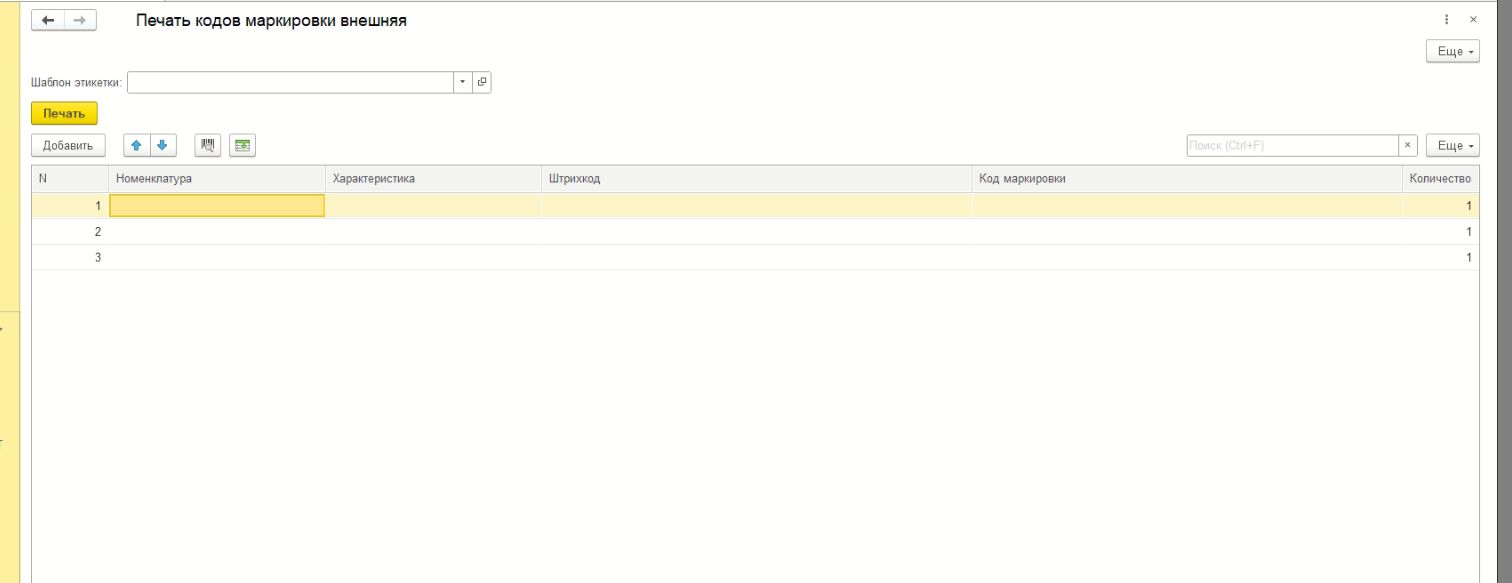Close the form with the x
Screen dimensions: 1512x583
pyautogui.click(x=1472, y=21)
